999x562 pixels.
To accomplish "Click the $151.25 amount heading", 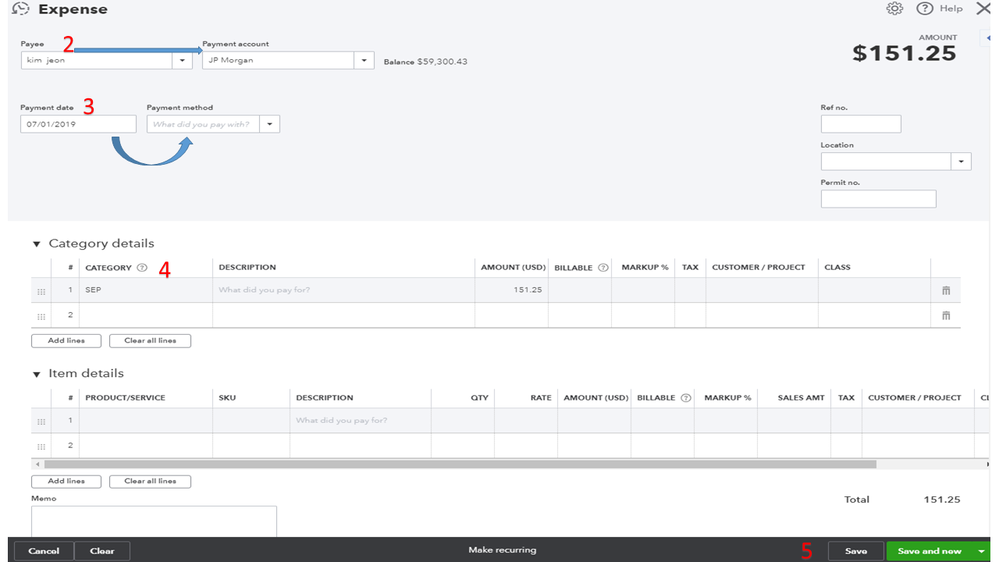I will click(x=904, y=54).
